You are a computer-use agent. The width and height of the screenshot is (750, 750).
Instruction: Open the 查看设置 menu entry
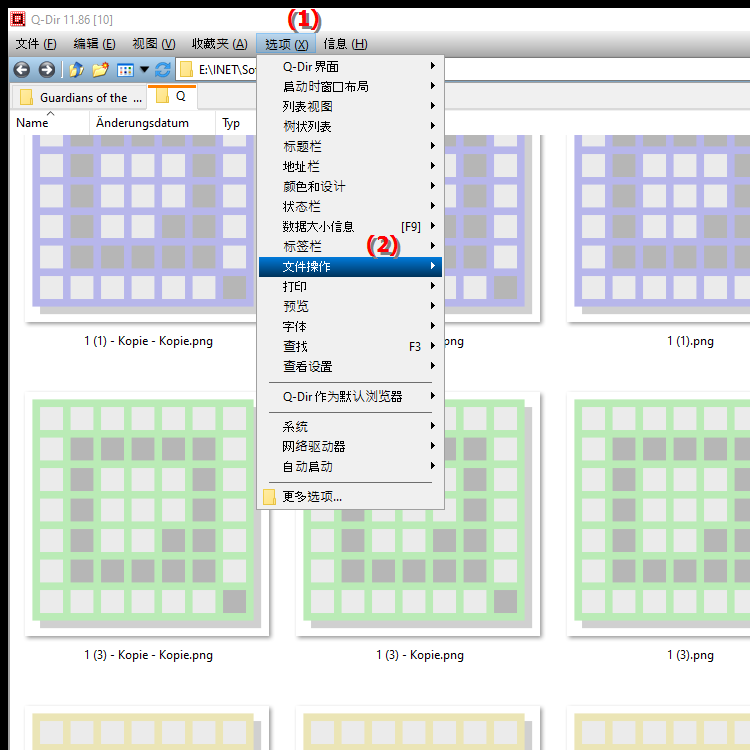click(350, 366)
